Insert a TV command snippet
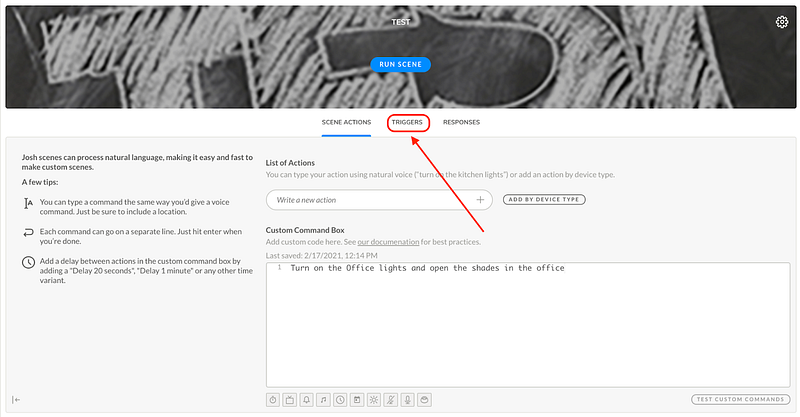 pyautogui.click(x=290, y=400)
